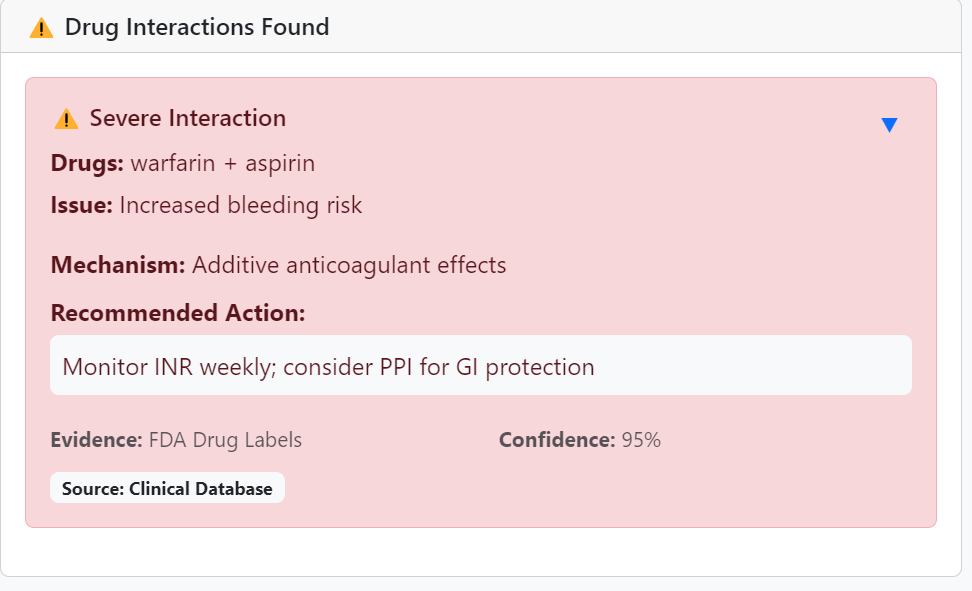Click the recommended action box about INR monitoring

[x=480, y=366]
